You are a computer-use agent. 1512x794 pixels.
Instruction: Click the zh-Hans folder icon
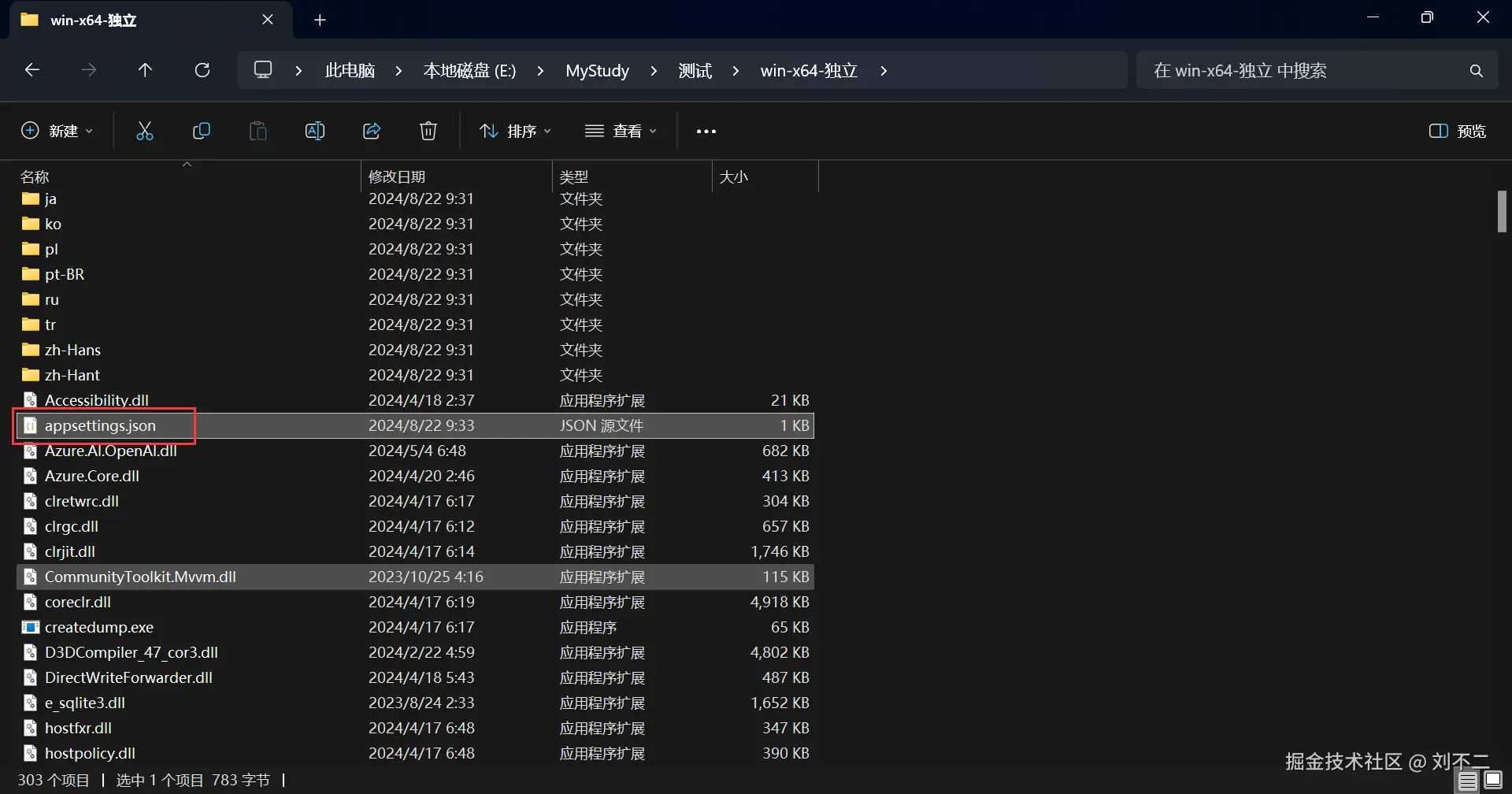(31, 350)
